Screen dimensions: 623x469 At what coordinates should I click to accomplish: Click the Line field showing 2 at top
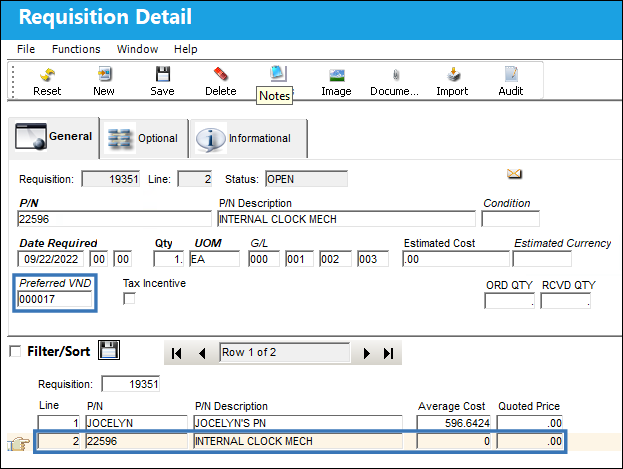[x=195, y=179]
